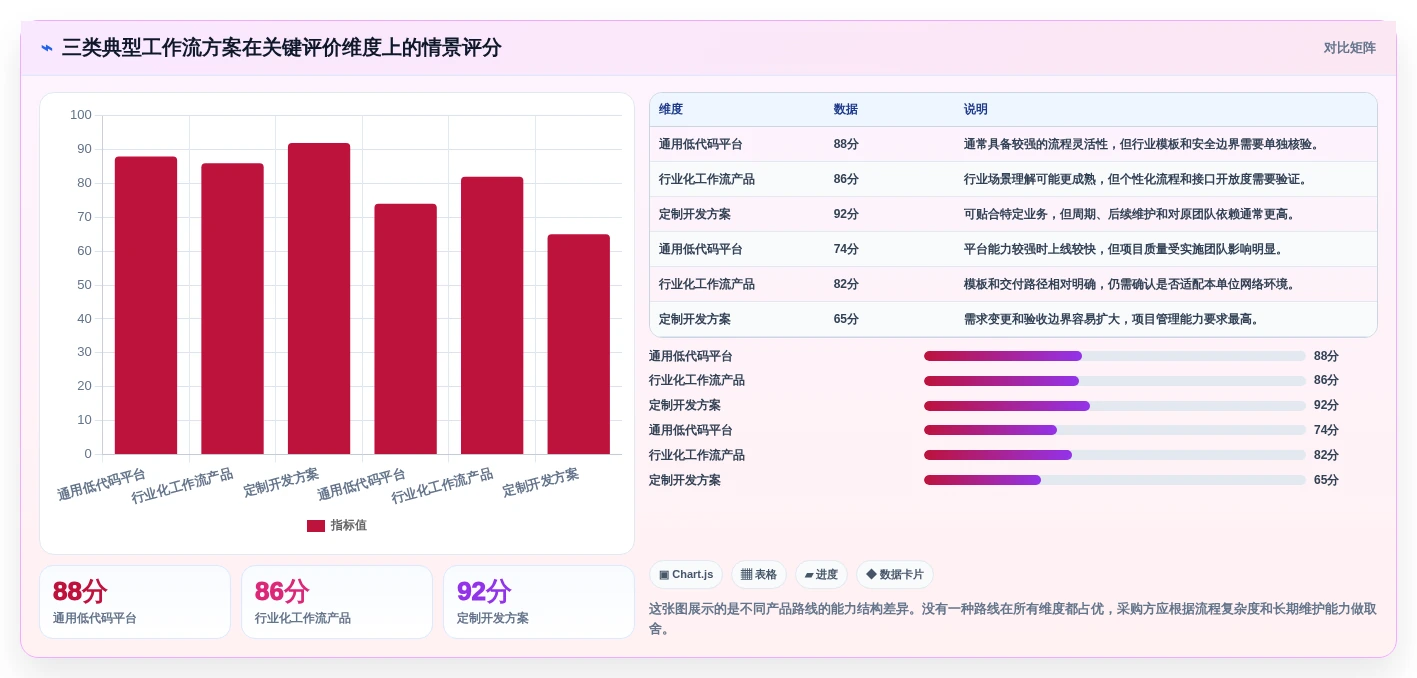This screenshot has height=678, width=1417.
Task: Click the 92分 progress bar
Action: click(1115, 406)
